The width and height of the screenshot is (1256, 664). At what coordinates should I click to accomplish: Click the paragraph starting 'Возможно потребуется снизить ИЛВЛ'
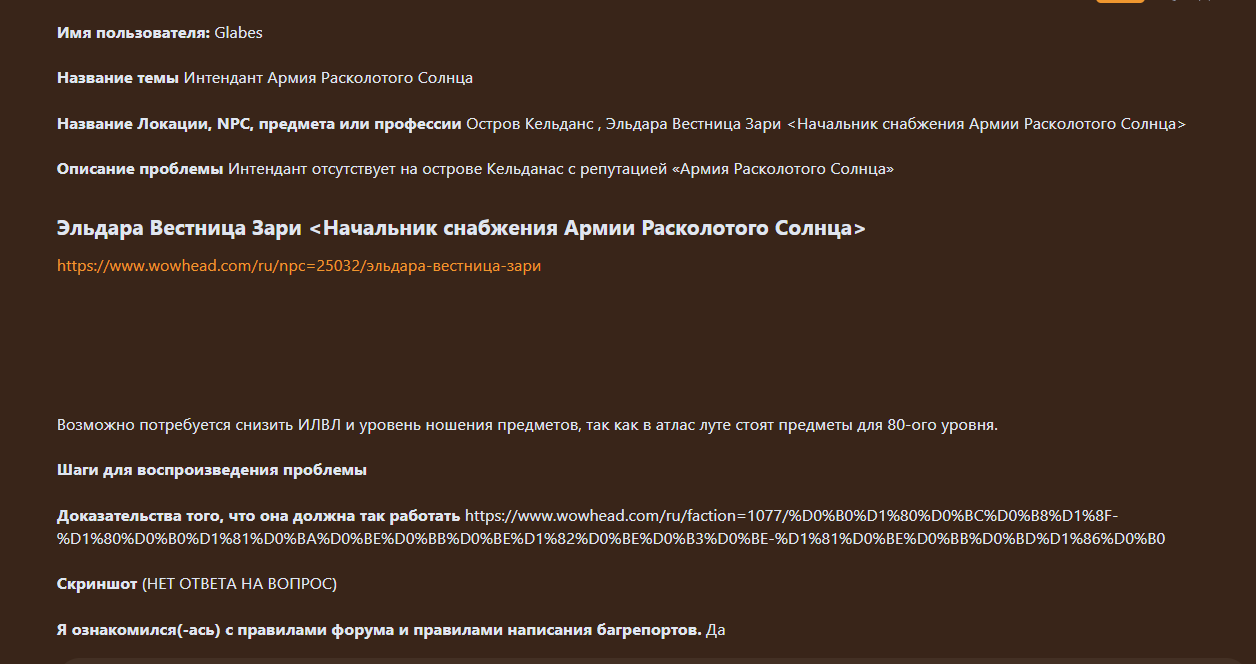tap(527, 425)
